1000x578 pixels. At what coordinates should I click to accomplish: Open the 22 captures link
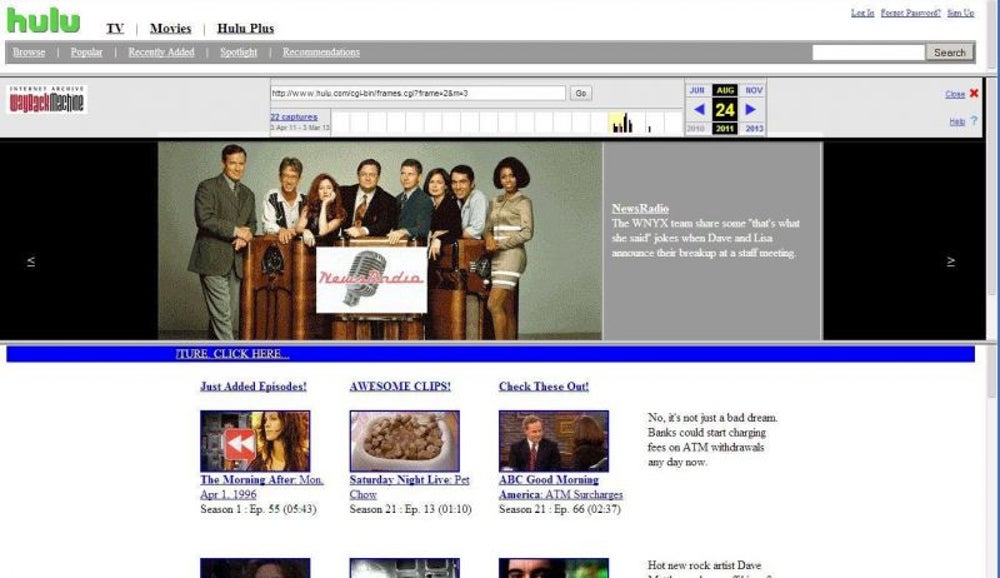(x=293, y=117)
